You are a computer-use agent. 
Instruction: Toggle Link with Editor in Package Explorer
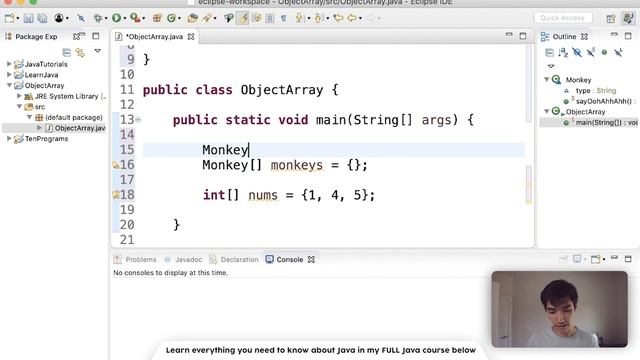[x=80, y=53]
